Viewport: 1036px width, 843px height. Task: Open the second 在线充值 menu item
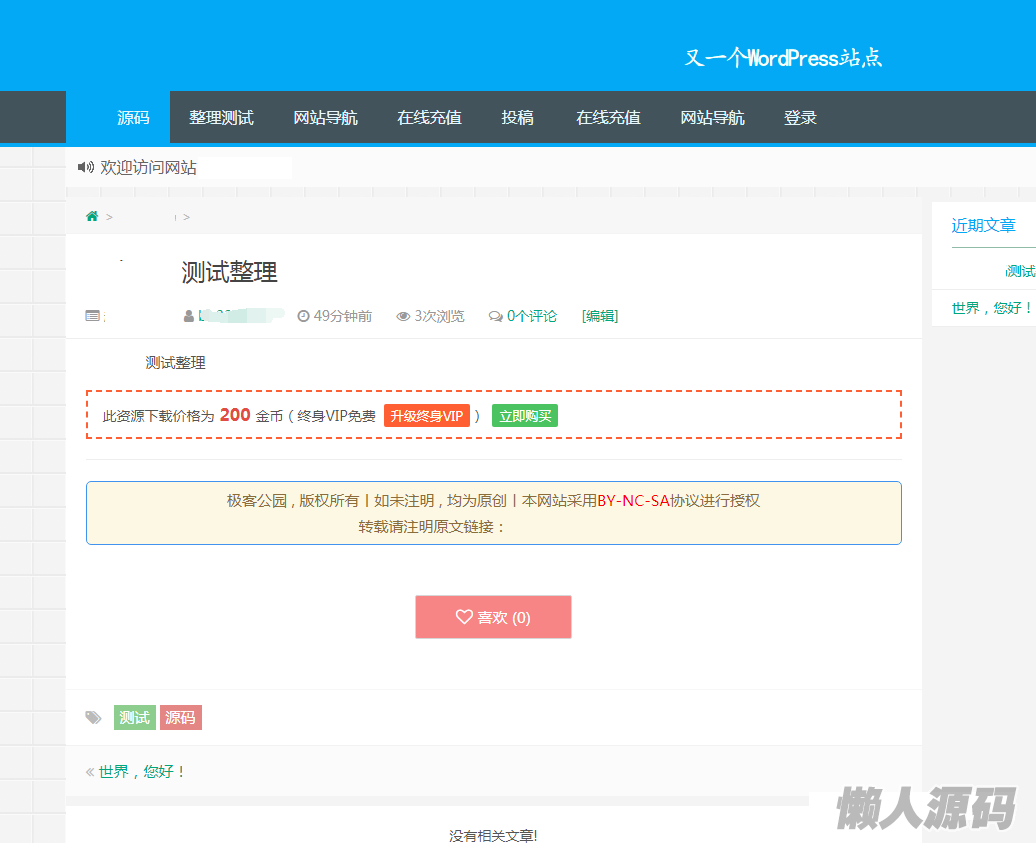click(609, 118)
